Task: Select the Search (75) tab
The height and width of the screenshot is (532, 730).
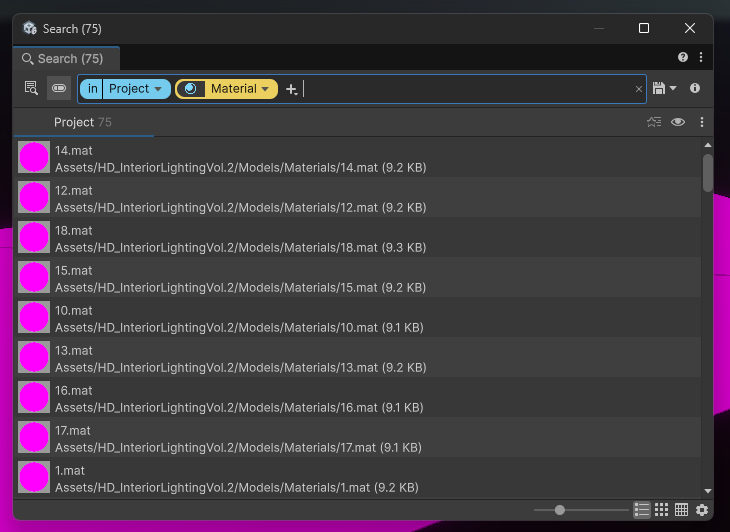Action: coord(67,59)
